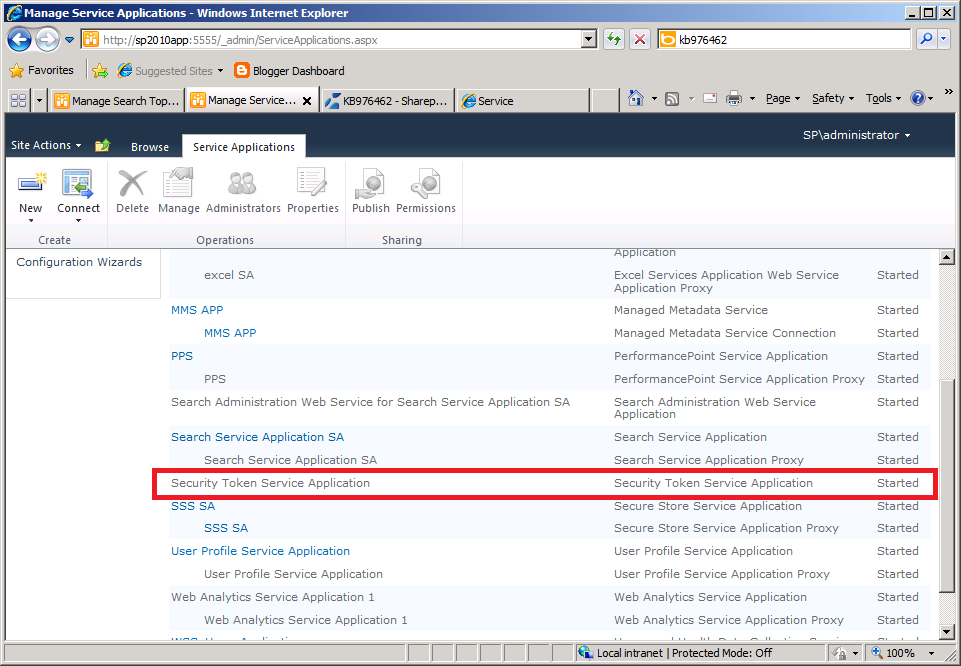Click the RSS feeds icon
Screen dimensions: 961x666
[x=672, y=99]
